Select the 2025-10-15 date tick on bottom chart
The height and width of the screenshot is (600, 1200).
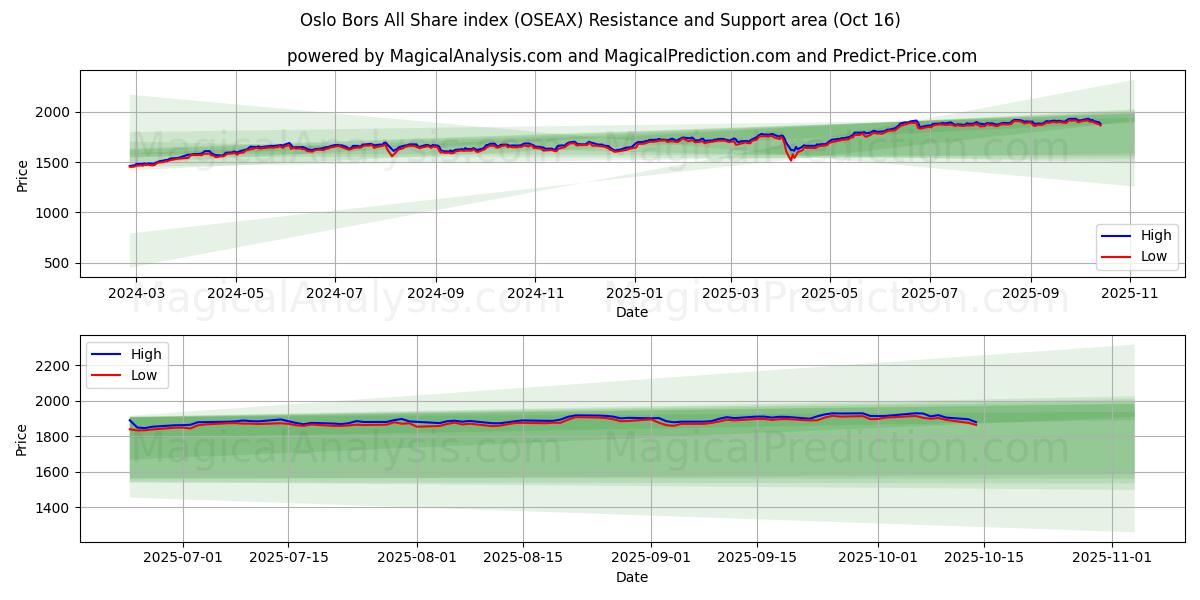(x=984, y=558)
